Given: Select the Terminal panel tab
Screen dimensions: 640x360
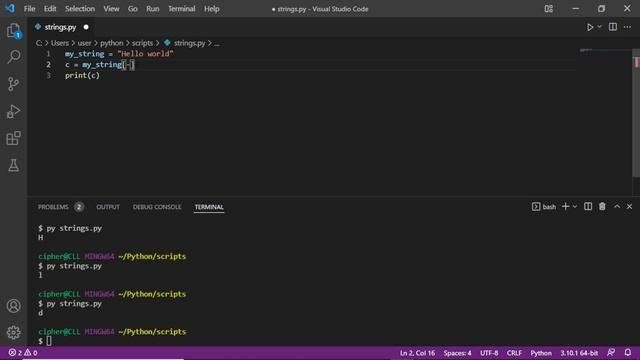Looking at the screenshot, I should coord(209,207).
